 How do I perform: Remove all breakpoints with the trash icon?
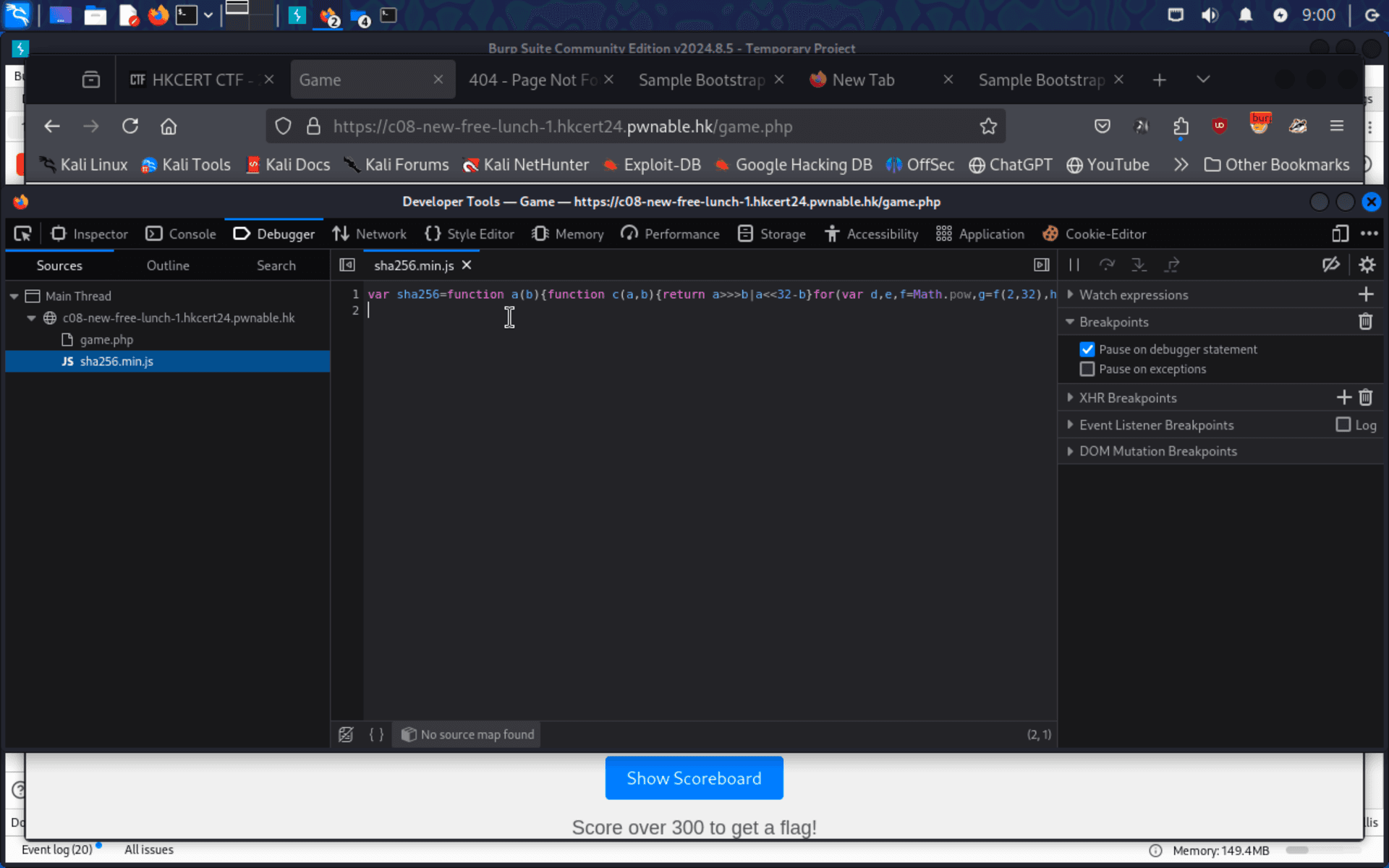coord(1366,321)
